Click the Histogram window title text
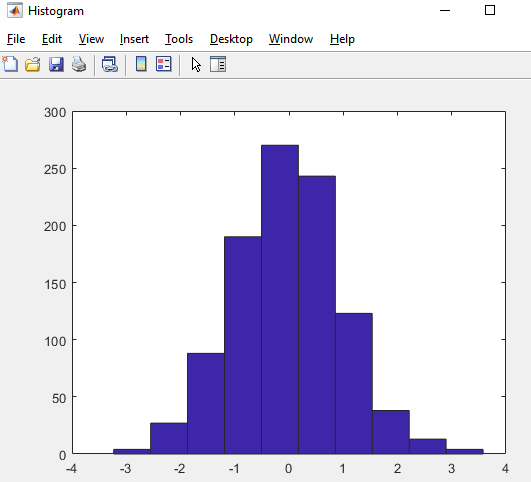531x482 pixels. (x=56, y=11)
